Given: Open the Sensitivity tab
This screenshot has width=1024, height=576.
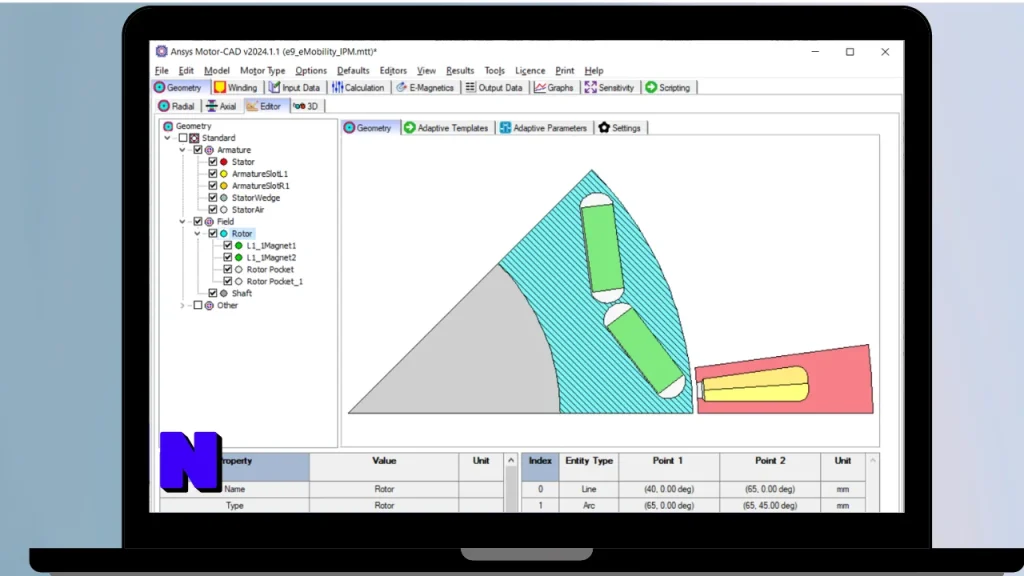Looking at the screenshot, I should (609, 88).
